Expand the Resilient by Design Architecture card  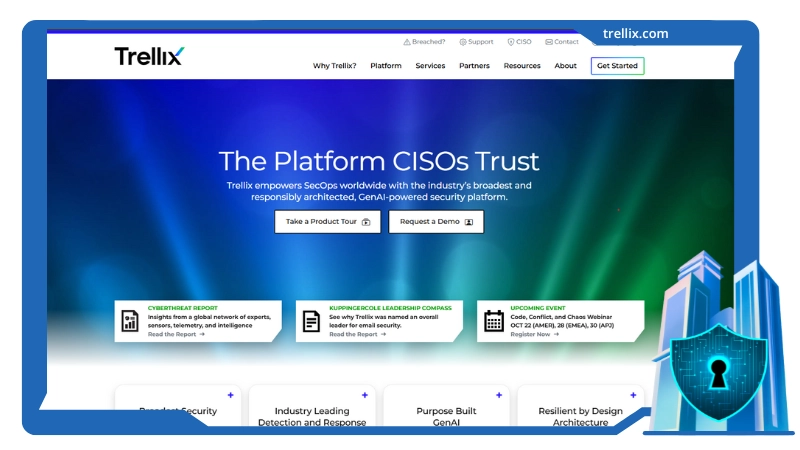[x=633, y=395]
